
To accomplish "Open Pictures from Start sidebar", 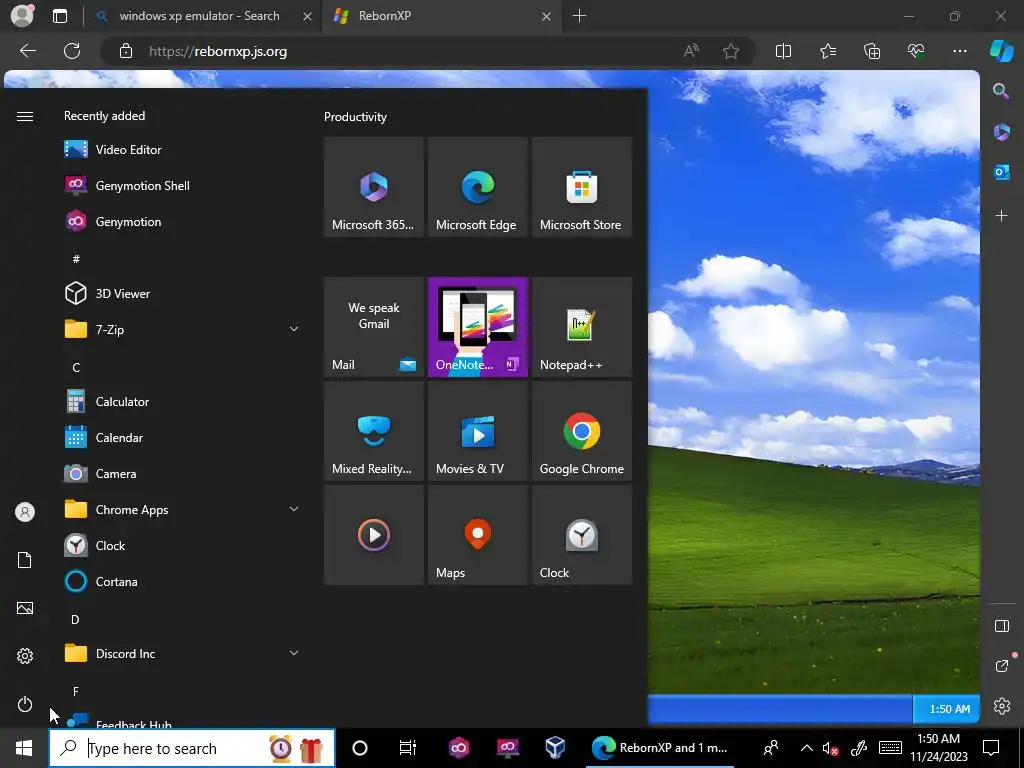I will [25, 608].
